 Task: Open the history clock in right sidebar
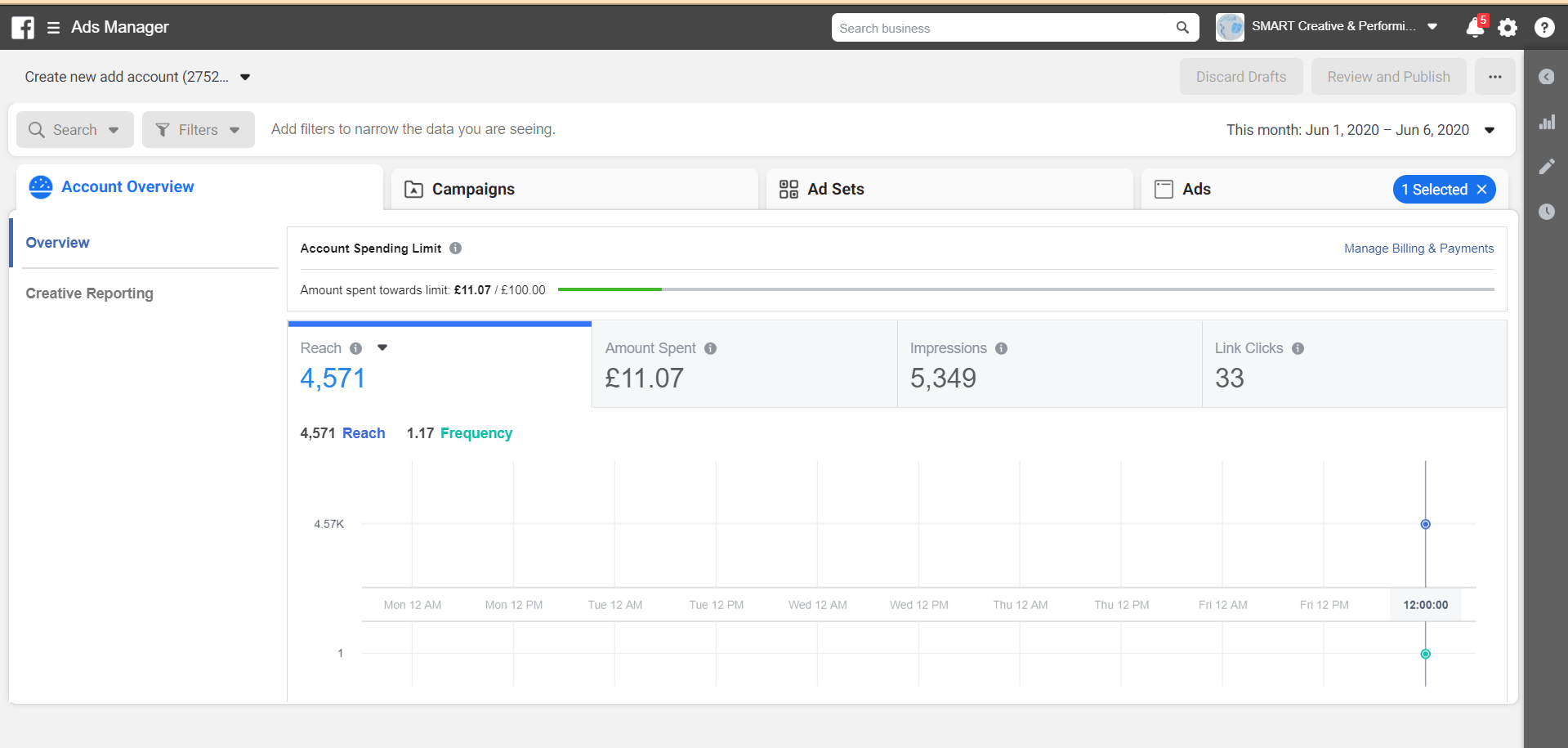pos(1546,212)
